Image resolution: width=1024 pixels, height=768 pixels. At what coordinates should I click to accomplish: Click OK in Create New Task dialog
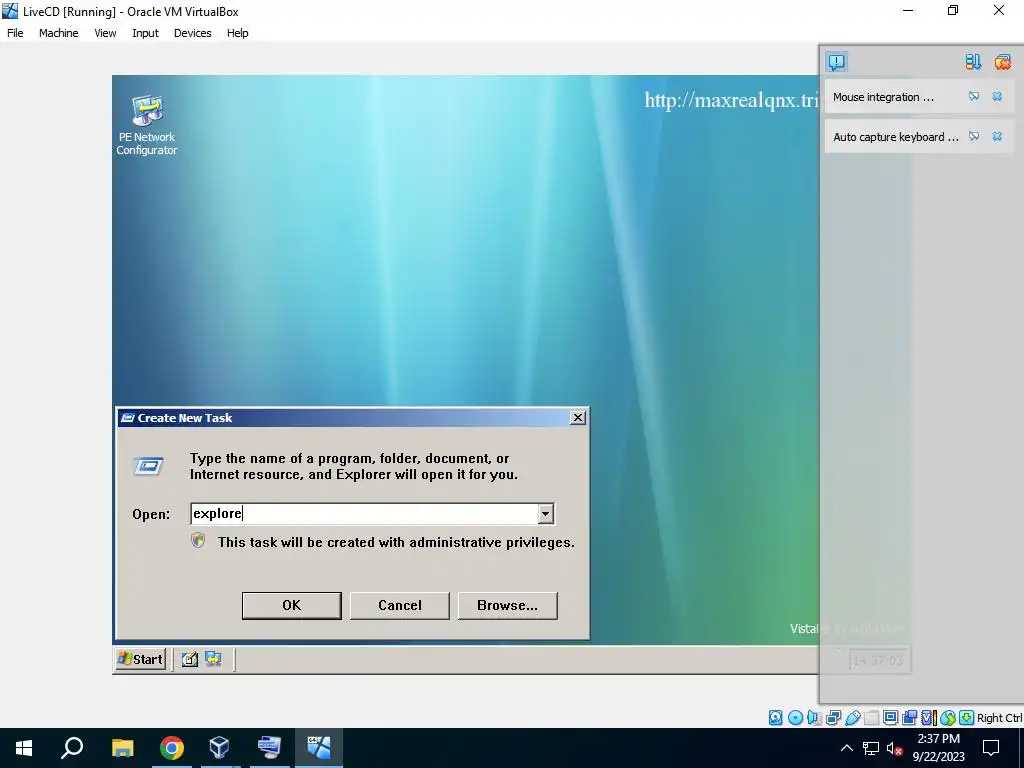(x=291, y=605)
